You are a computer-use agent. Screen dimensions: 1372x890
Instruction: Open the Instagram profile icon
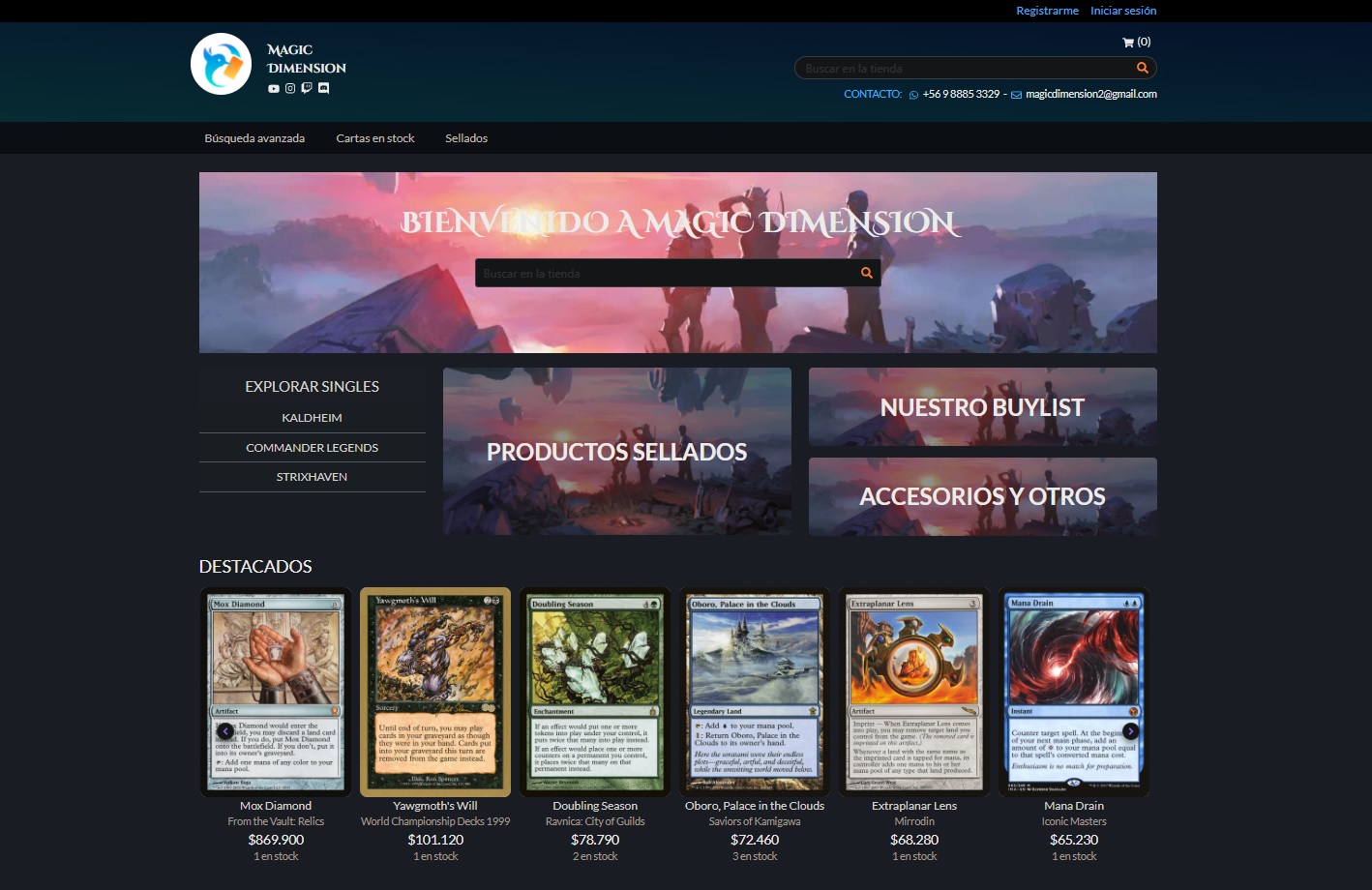coord(290,88)
